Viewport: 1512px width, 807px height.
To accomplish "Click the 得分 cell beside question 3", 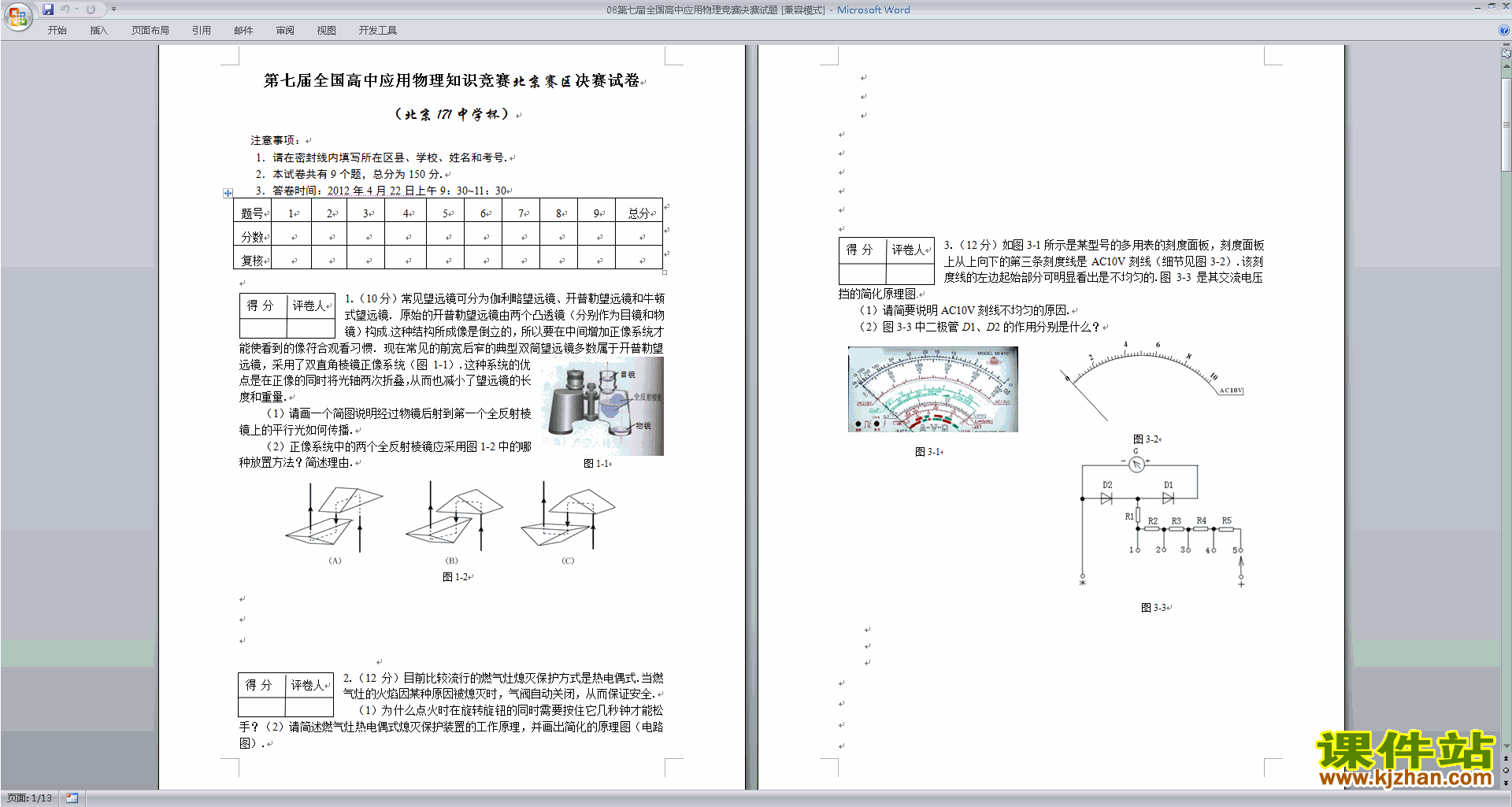I will [862, 250].
